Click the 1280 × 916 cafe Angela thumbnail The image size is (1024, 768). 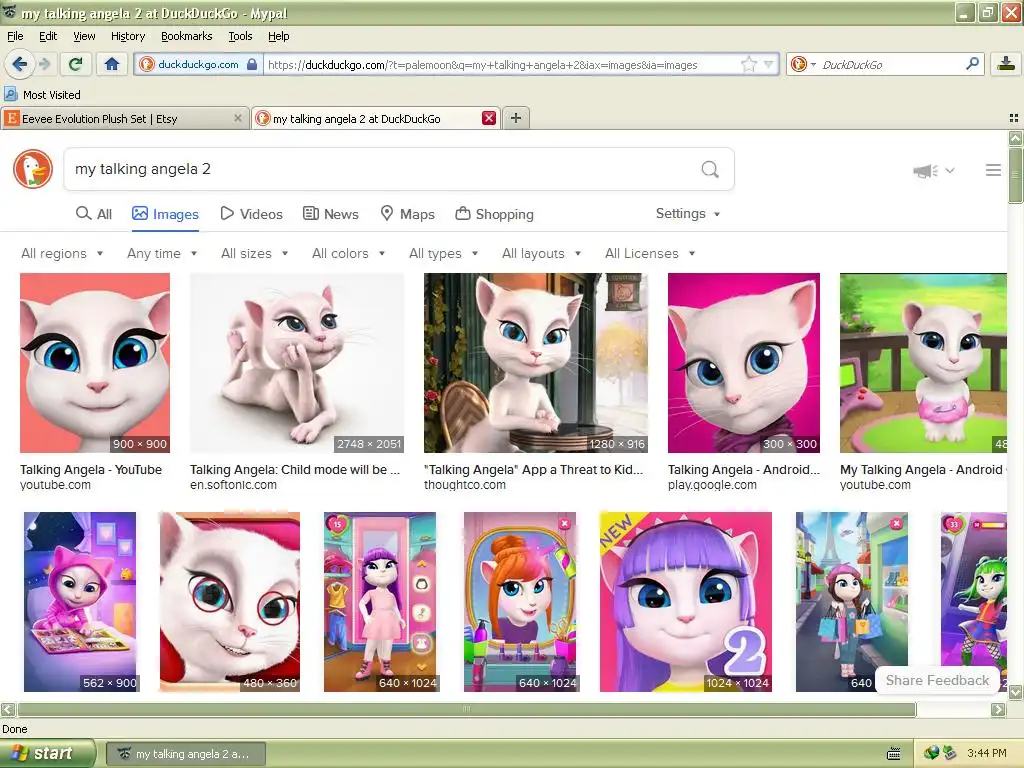coord(536,362)
